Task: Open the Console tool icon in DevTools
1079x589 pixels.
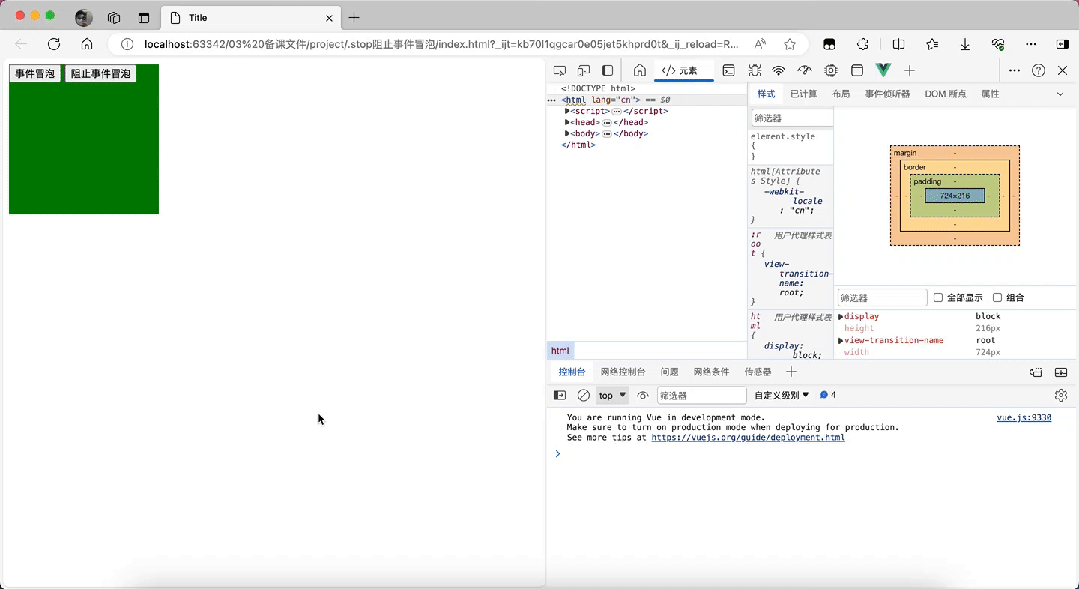Action: coord(728,70)
